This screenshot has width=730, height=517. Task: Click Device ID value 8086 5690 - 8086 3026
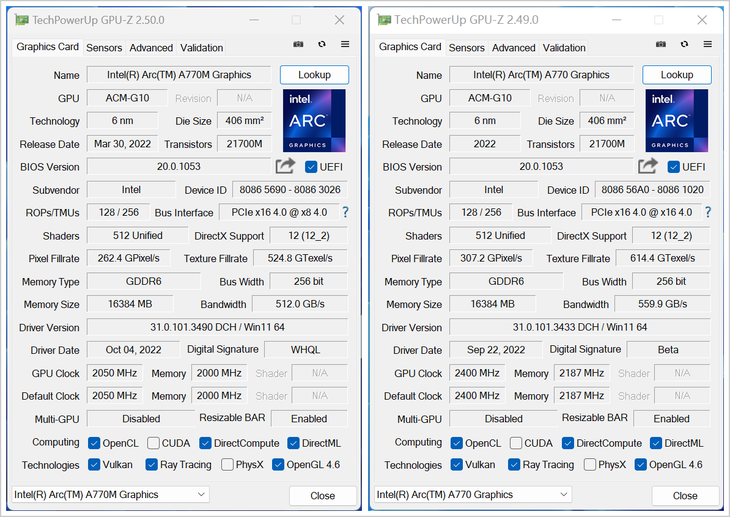[x=290, y=190]
